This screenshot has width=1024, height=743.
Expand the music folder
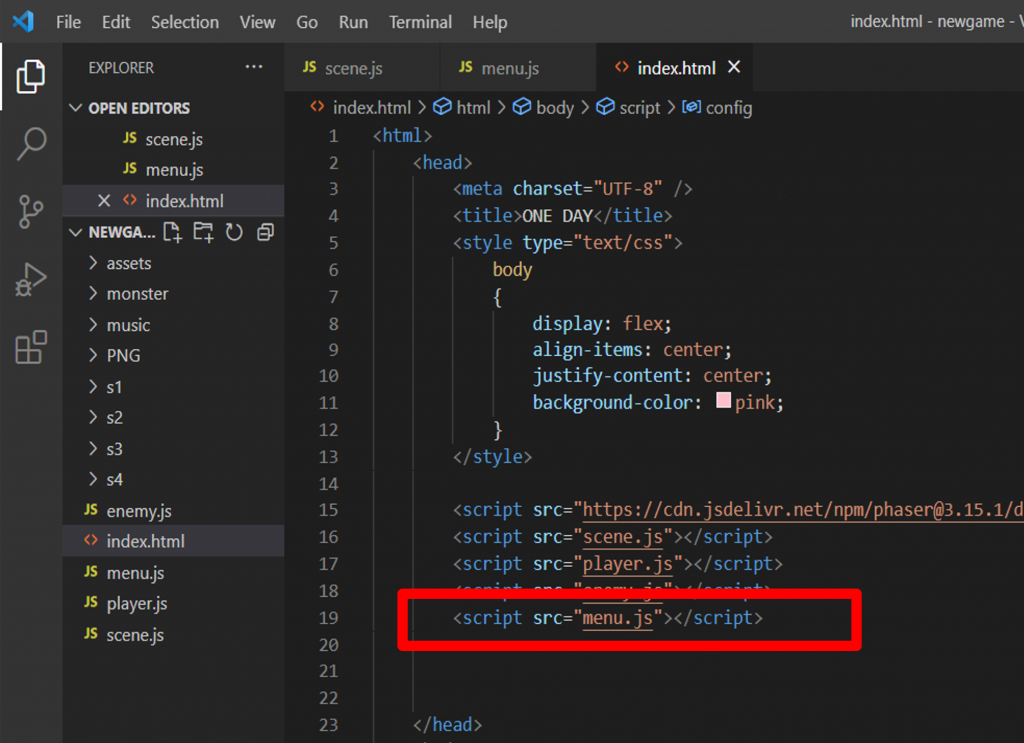(x=93, y=324)
